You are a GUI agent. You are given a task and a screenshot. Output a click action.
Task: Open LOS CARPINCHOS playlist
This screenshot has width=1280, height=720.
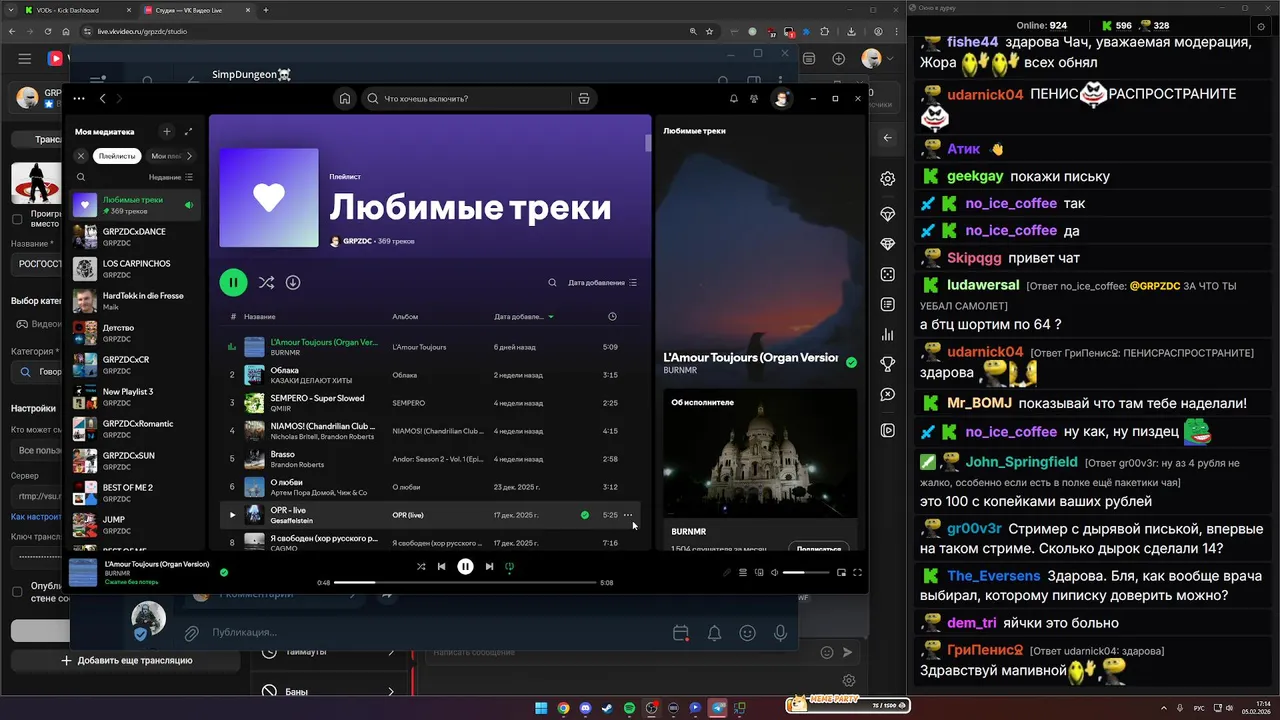[x=136, y=269]
